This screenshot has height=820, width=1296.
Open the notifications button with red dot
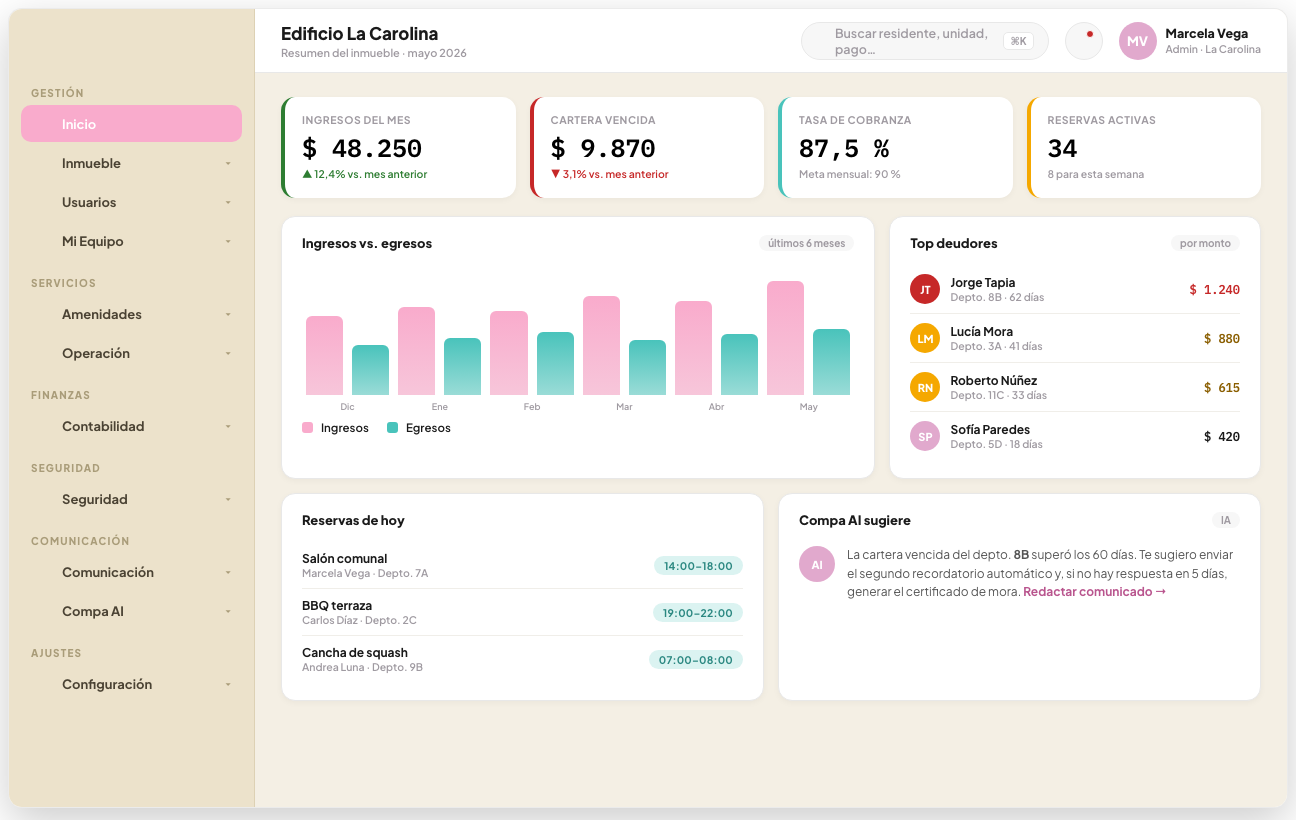pyautogui.click(x=1084, y=41)
